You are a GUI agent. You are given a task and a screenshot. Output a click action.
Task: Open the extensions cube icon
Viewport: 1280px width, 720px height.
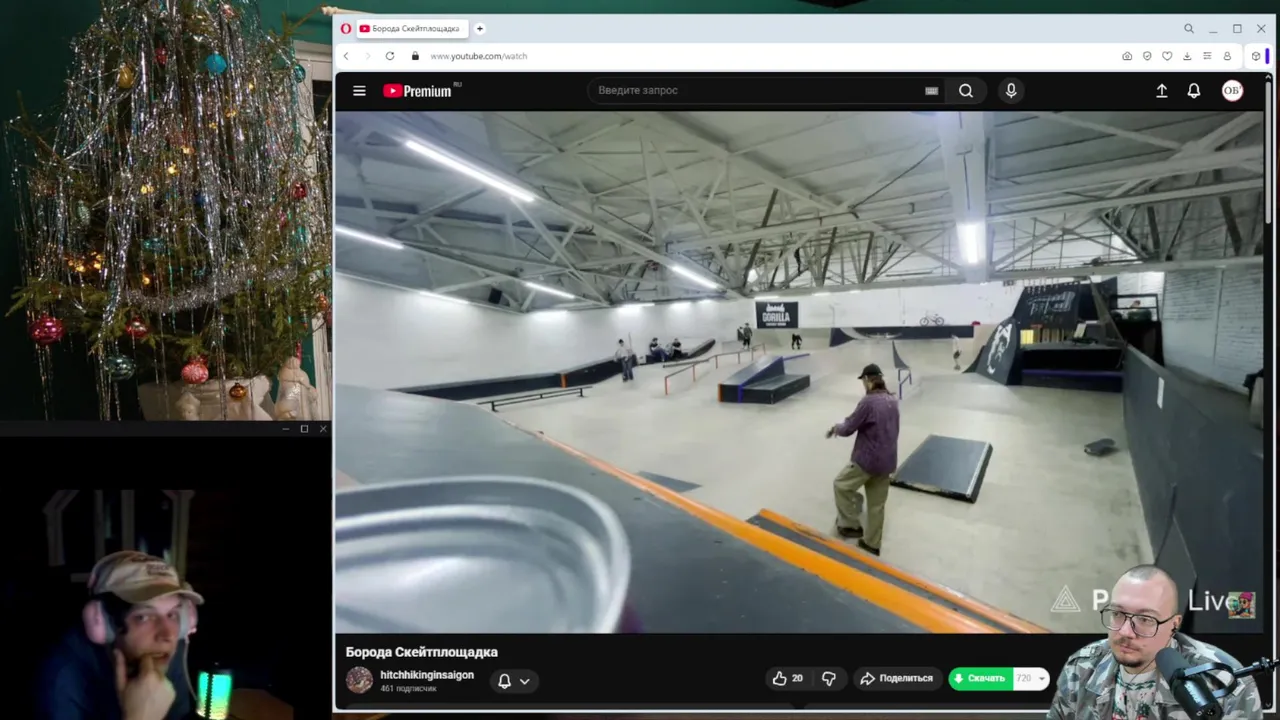click(x=1256, y=56)
